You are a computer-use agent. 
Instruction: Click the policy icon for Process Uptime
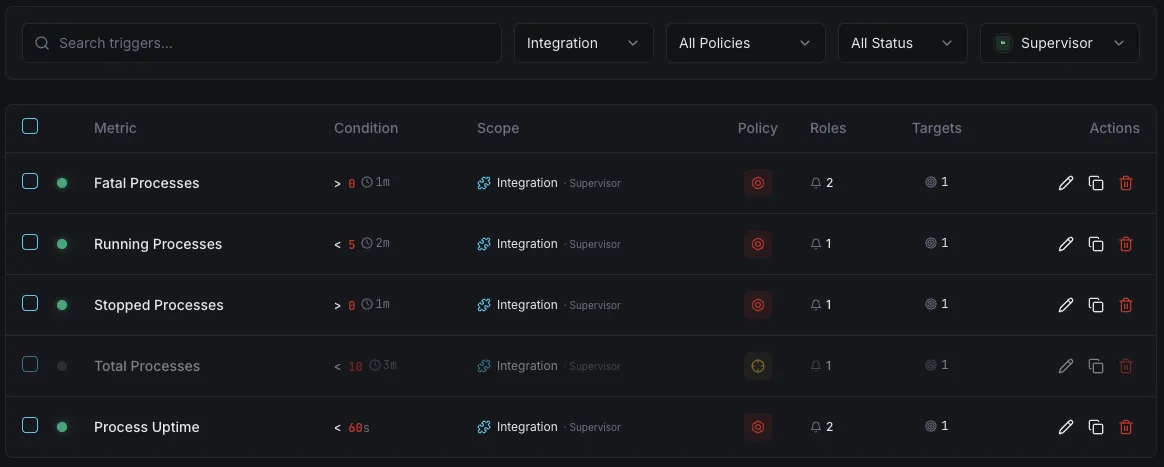coord(758,426)
